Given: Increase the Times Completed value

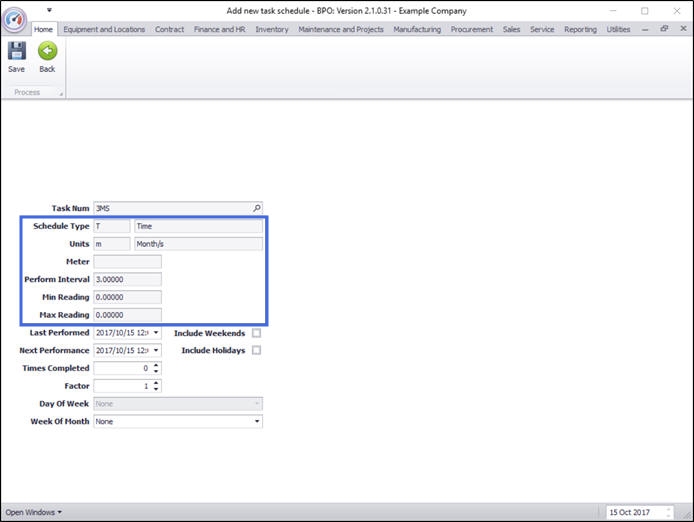Looking at the screenshot, I should (156, 365).
